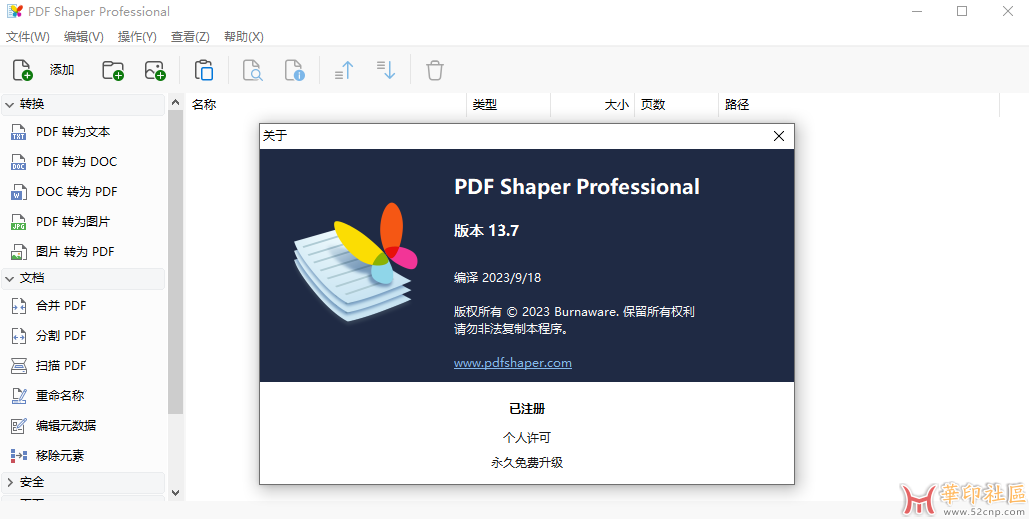Click the 已注册 text in dialog
Image resolution: width=1029 pixels, height=519 pixels.
(x=527, y=409)
